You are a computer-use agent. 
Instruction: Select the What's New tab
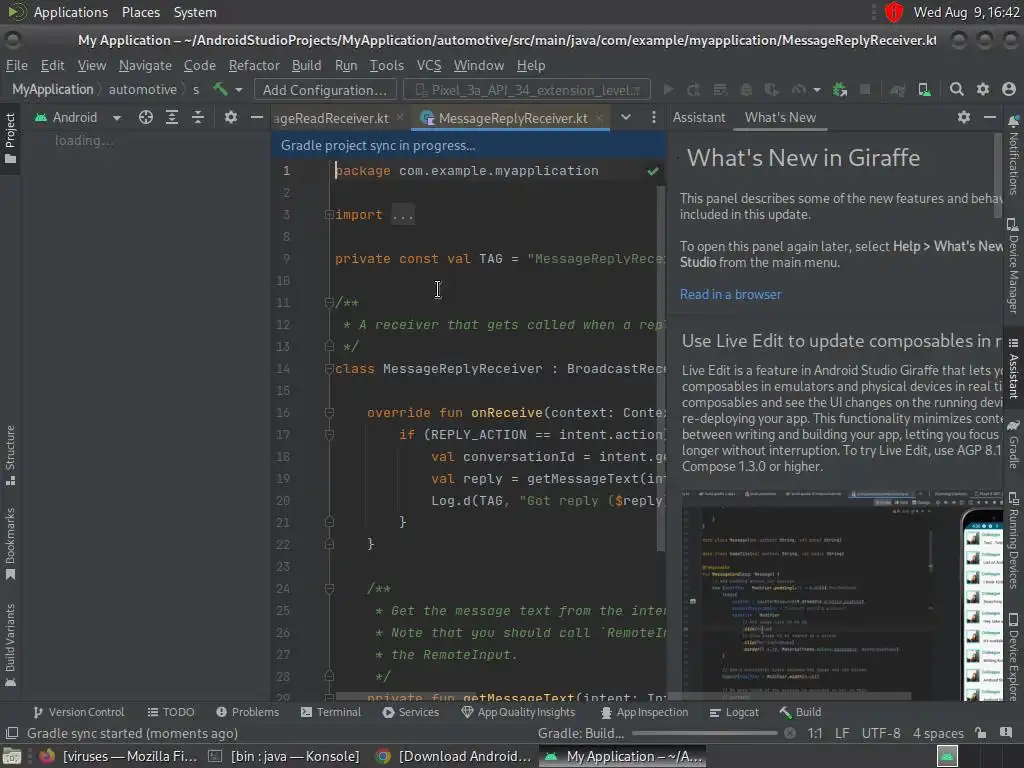(780, 118)
